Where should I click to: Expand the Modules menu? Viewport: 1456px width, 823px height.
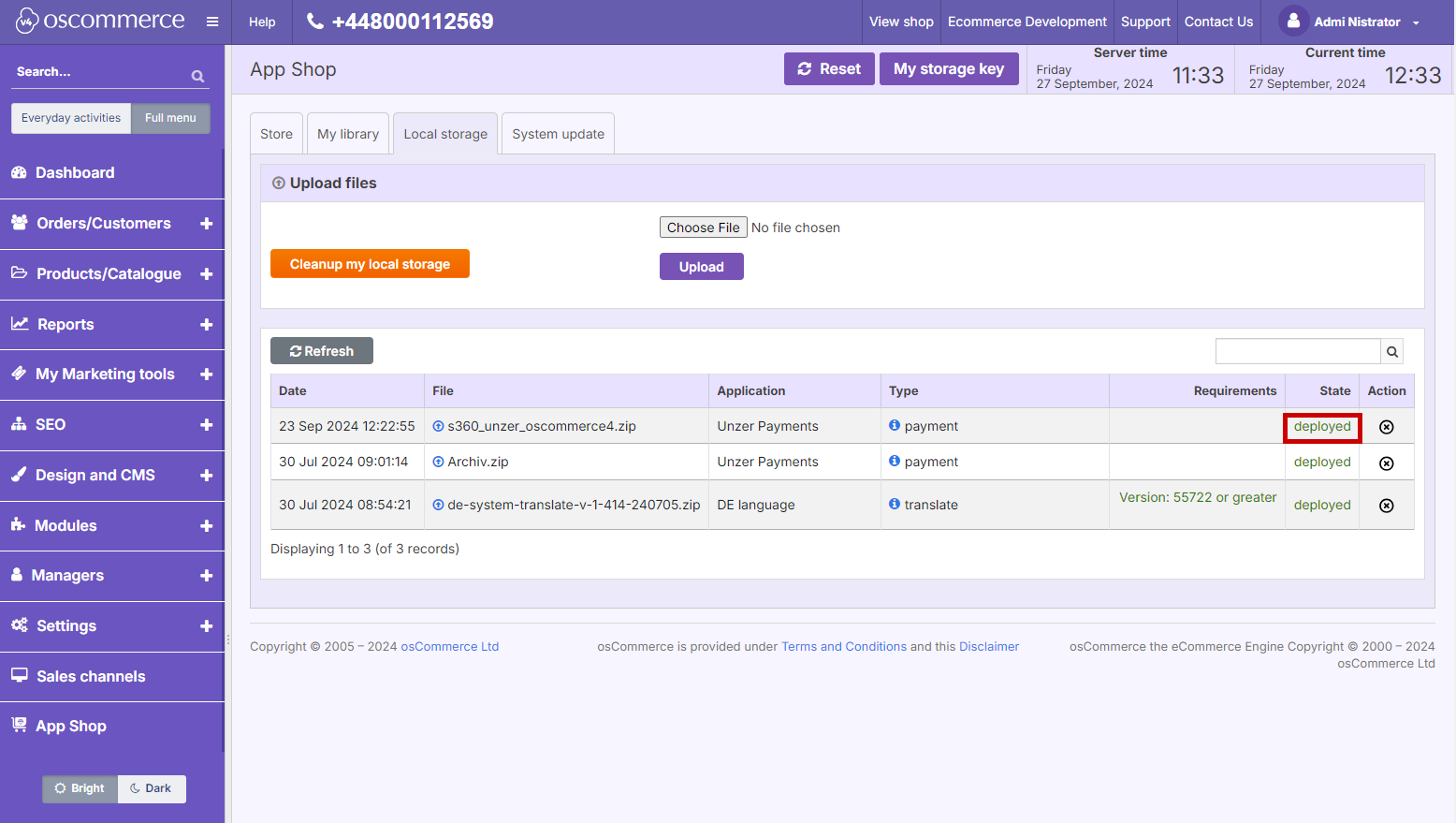click(x=207, y=526)
